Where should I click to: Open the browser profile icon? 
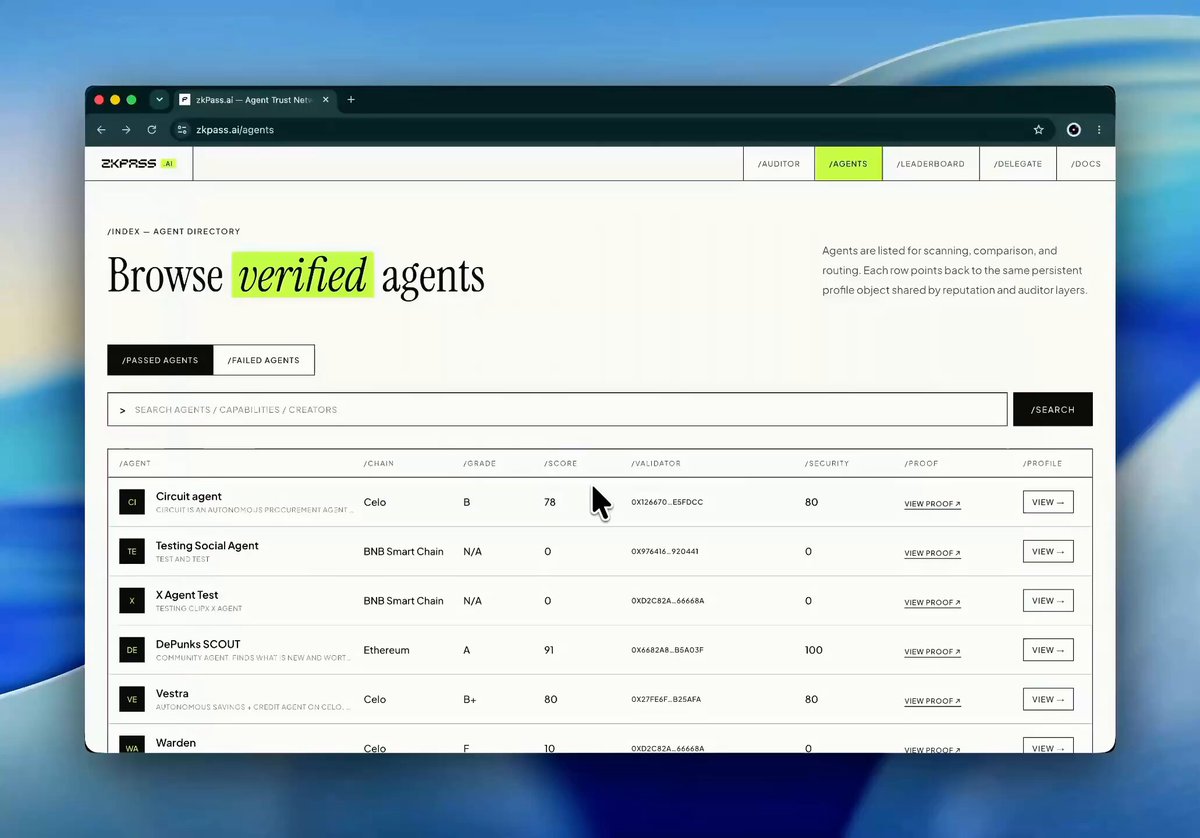(x=1074, y=130)
